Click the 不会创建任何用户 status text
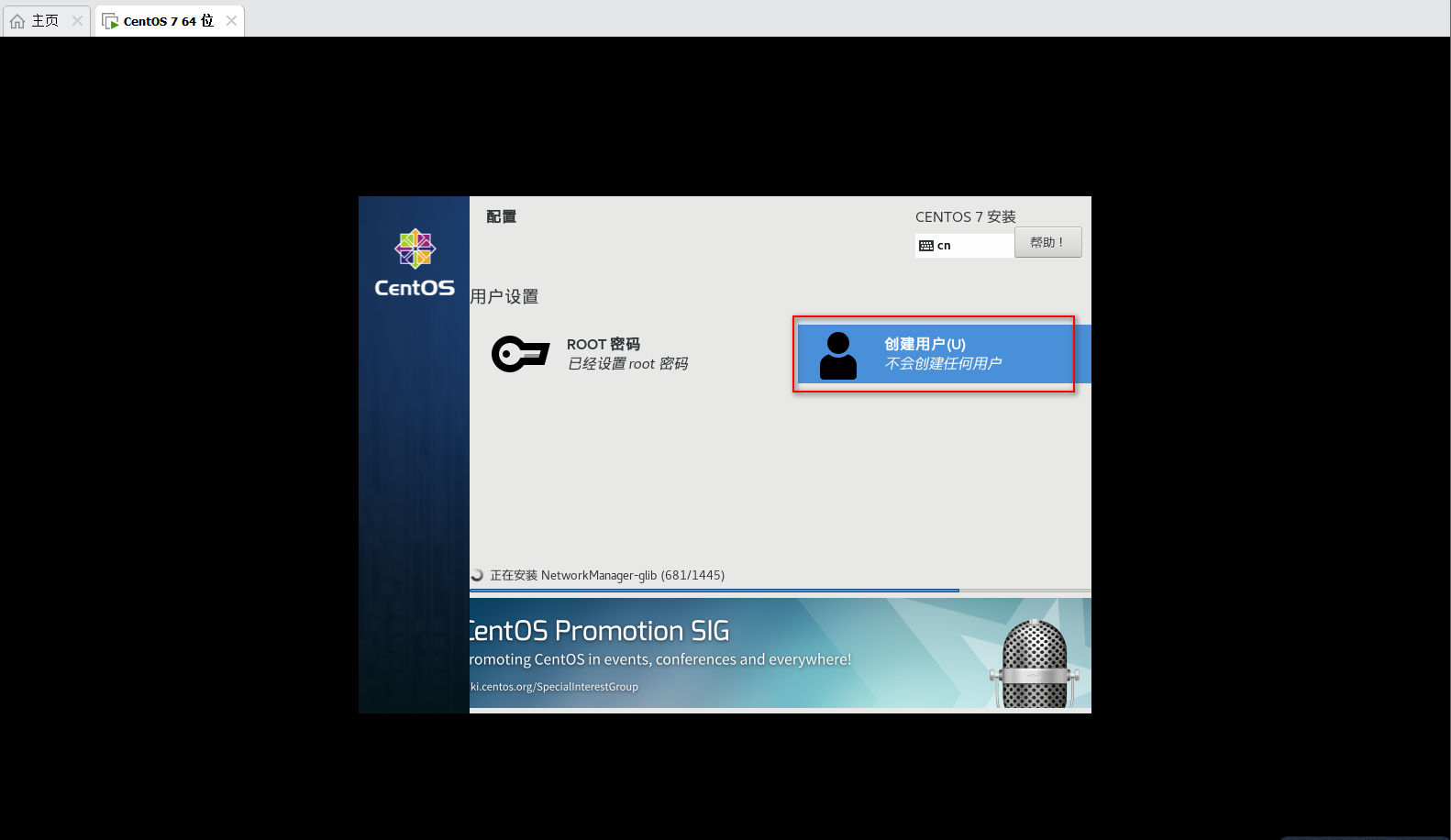This screenshot has height=840, width=1451. (943, 364)
